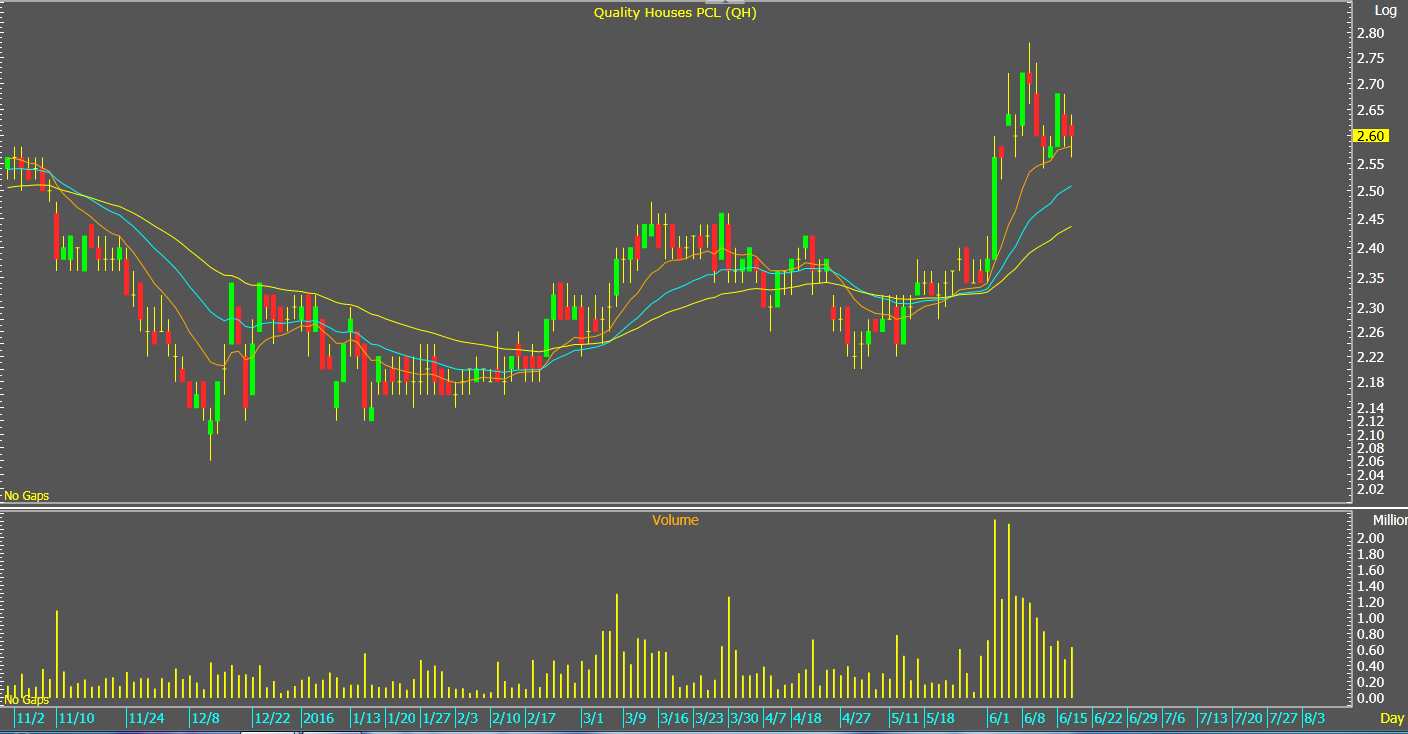Viewport: 1408px width, 734px height.
Task: Click the 2.65 price axis label
Action: pos(1370,110)
